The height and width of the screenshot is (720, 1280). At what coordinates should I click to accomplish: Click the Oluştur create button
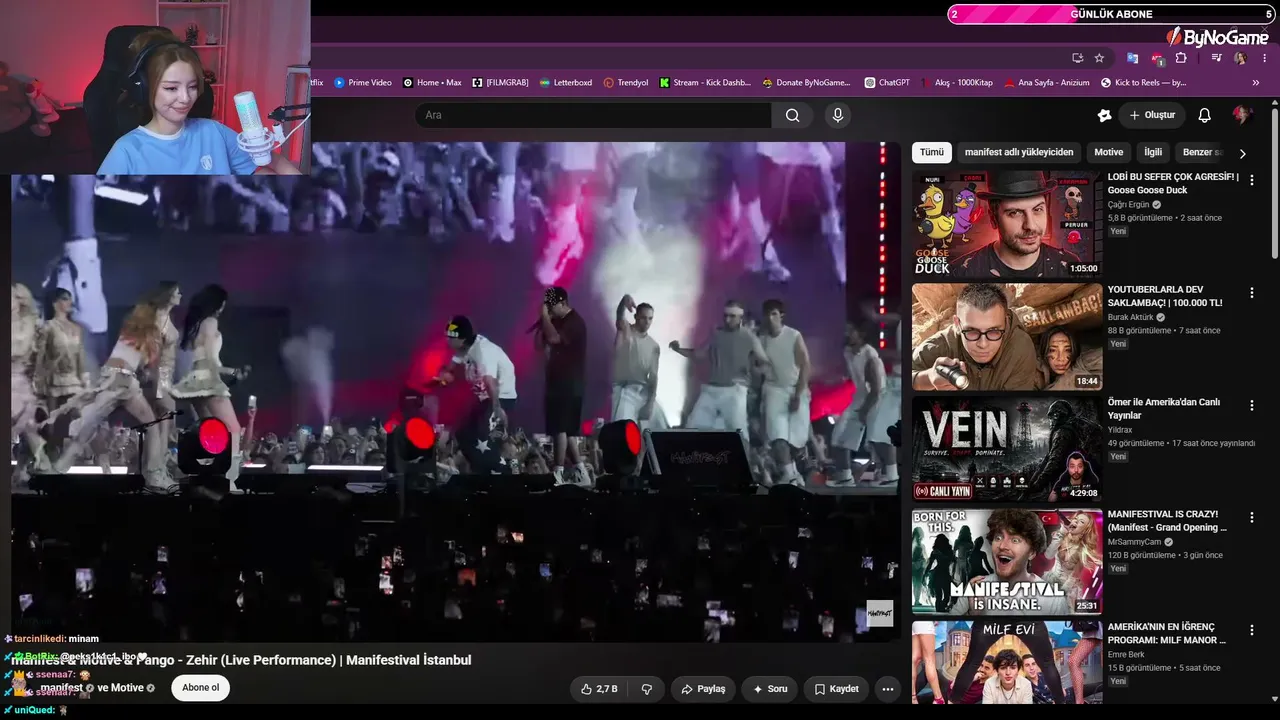click(x=1152, y=115)
